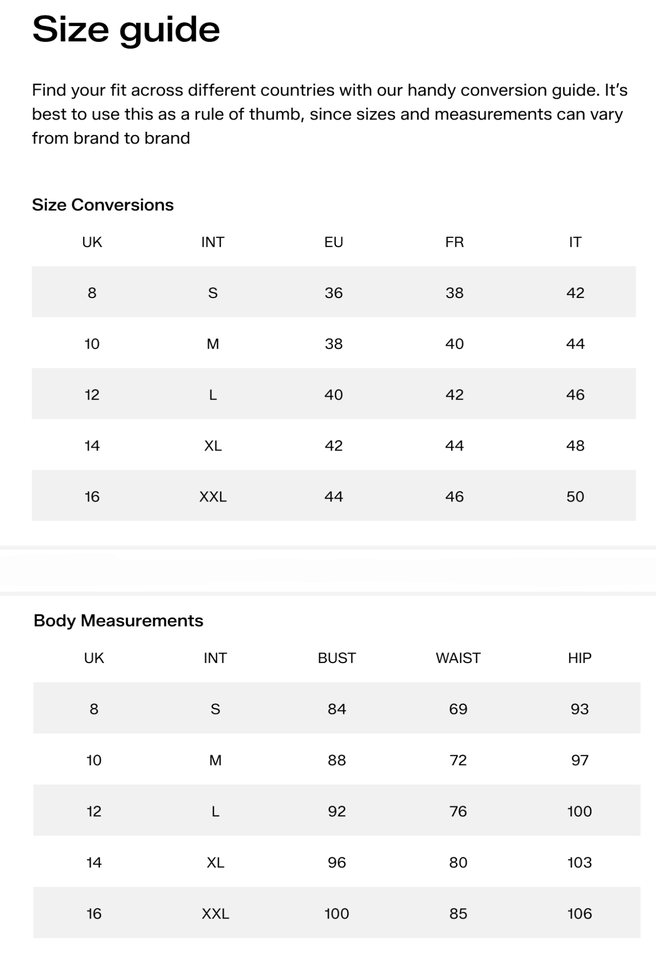Click the hip measurement 106 cell

click(x=580, y=913)
